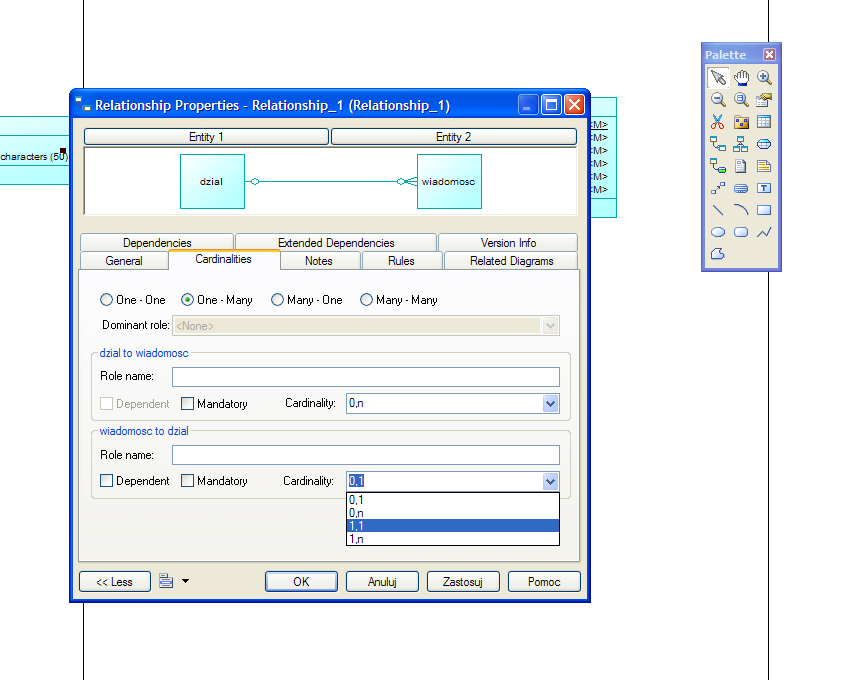Click the Role name field for dzial to wiadomosc
This screenshot has width=857, height=680.
(366, 377)
